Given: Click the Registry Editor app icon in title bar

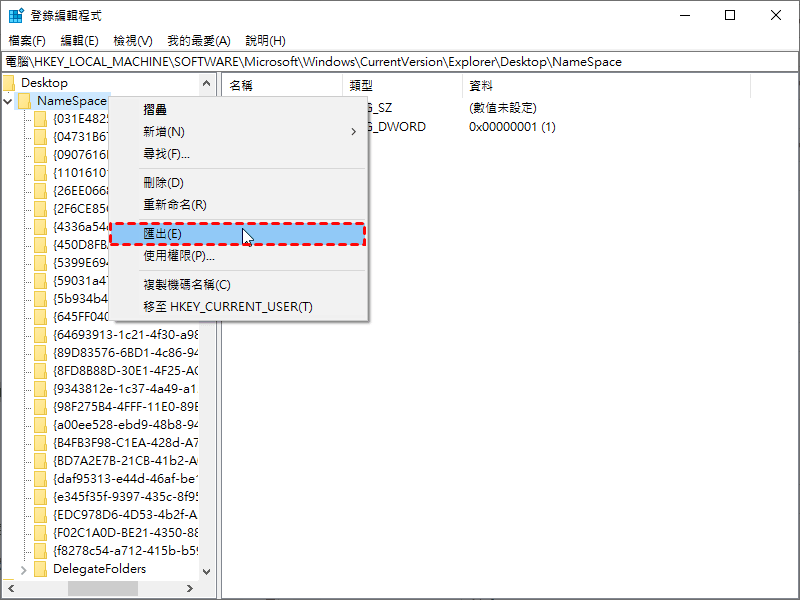Looking at the screenshot, I should click(16, 15).
